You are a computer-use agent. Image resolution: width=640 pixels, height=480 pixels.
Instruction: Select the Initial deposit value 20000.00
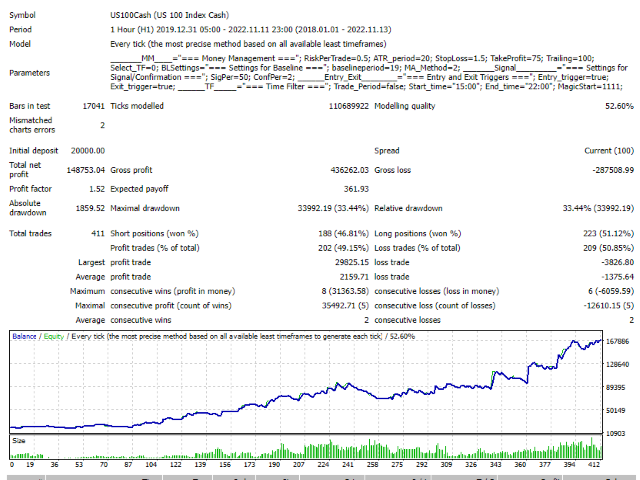coord(82,150)
